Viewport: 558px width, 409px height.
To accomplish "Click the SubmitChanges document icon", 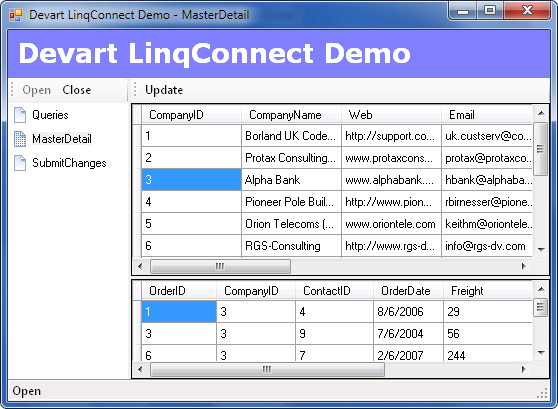I will coord(20,163).
